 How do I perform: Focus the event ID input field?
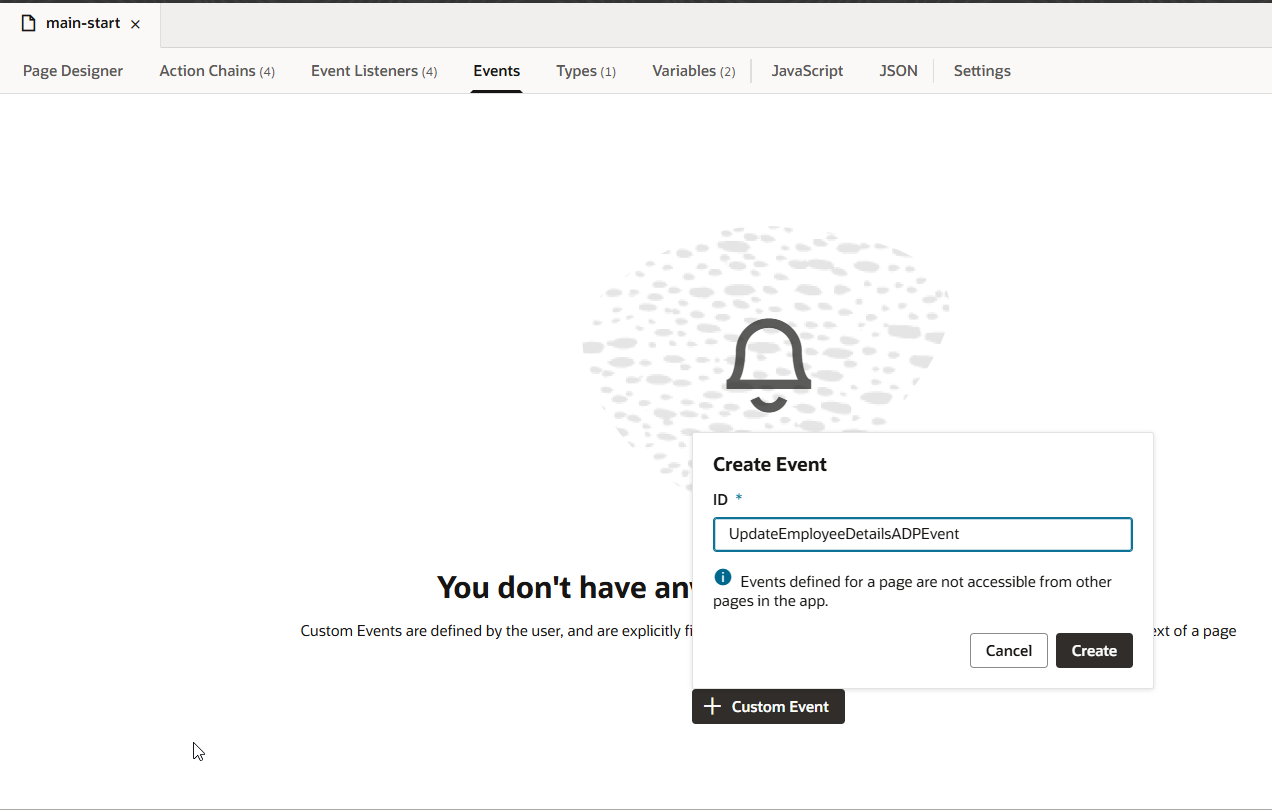point(922,534)
